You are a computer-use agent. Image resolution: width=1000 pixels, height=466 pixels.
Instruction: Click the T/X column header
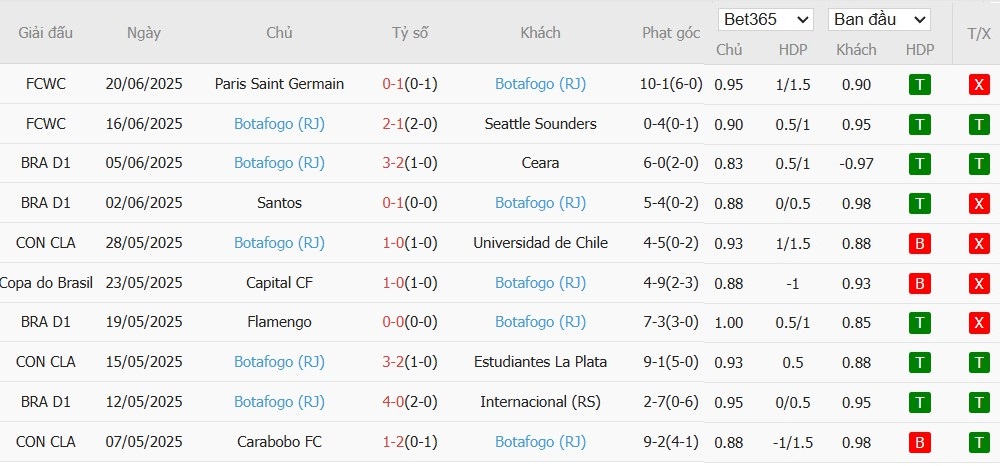tap(978, 34)
